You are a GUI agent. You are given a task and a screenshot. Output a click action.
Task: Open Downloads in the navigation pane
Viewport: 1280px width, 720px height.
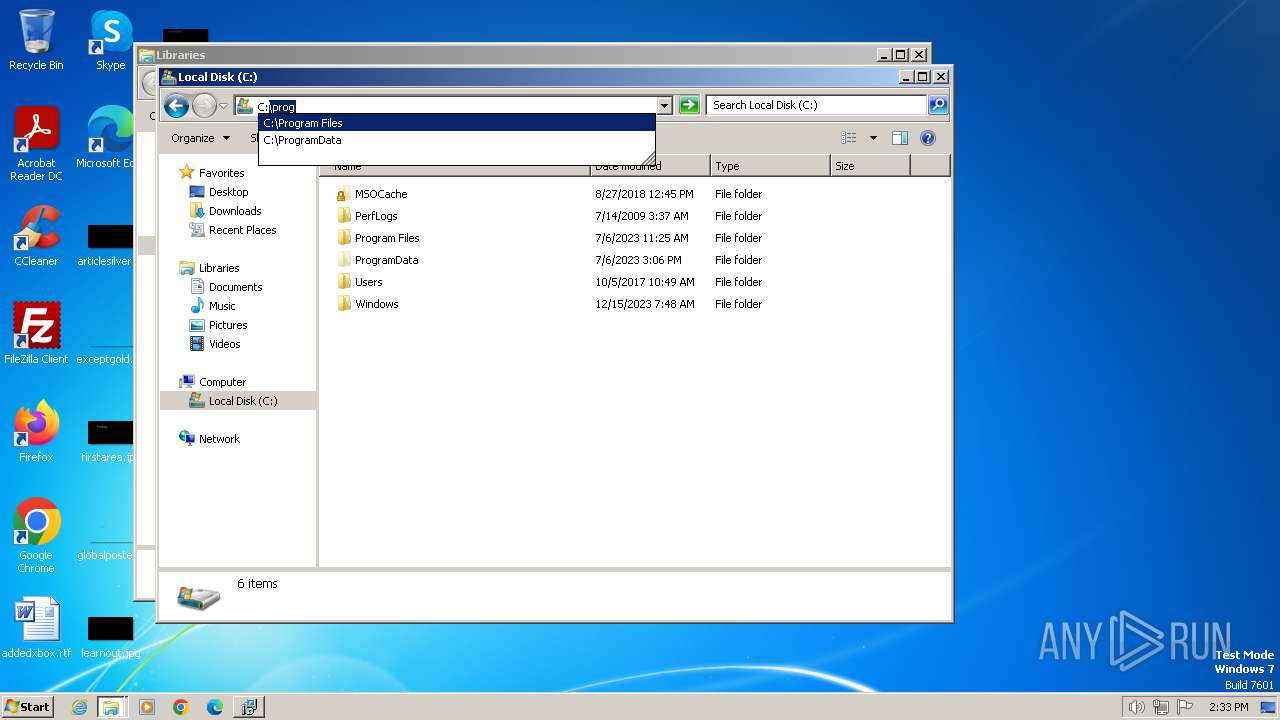click(235, 211)
